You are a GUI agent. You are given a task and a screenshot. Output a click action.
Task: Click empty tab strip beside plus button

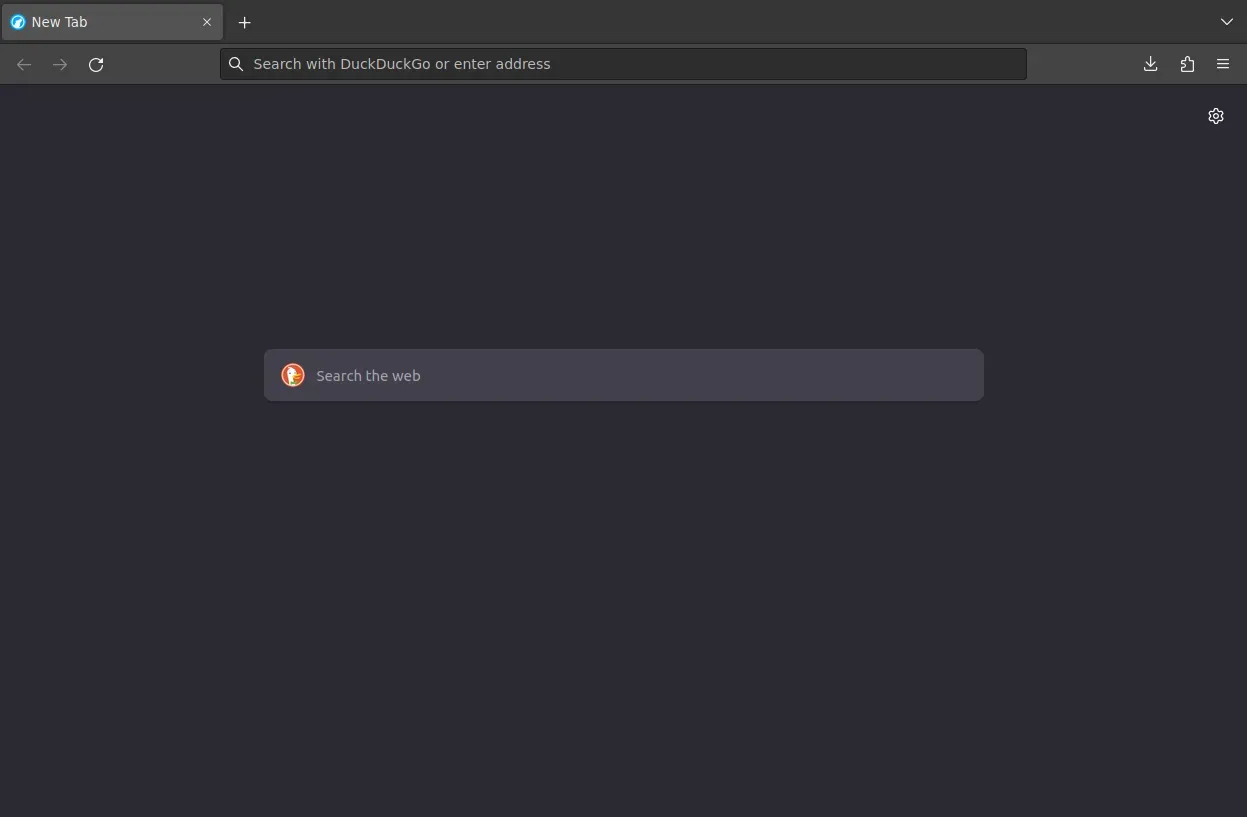(700, 22)
